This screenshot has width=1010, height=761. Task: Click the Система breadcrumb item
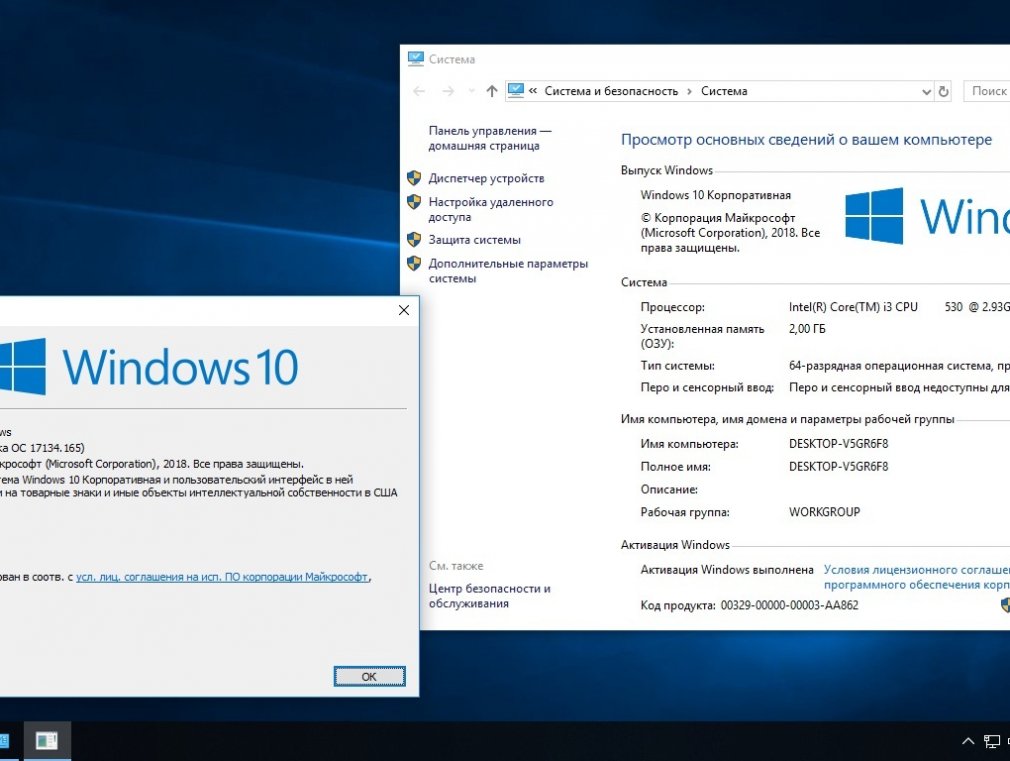[x=724, y=92]
